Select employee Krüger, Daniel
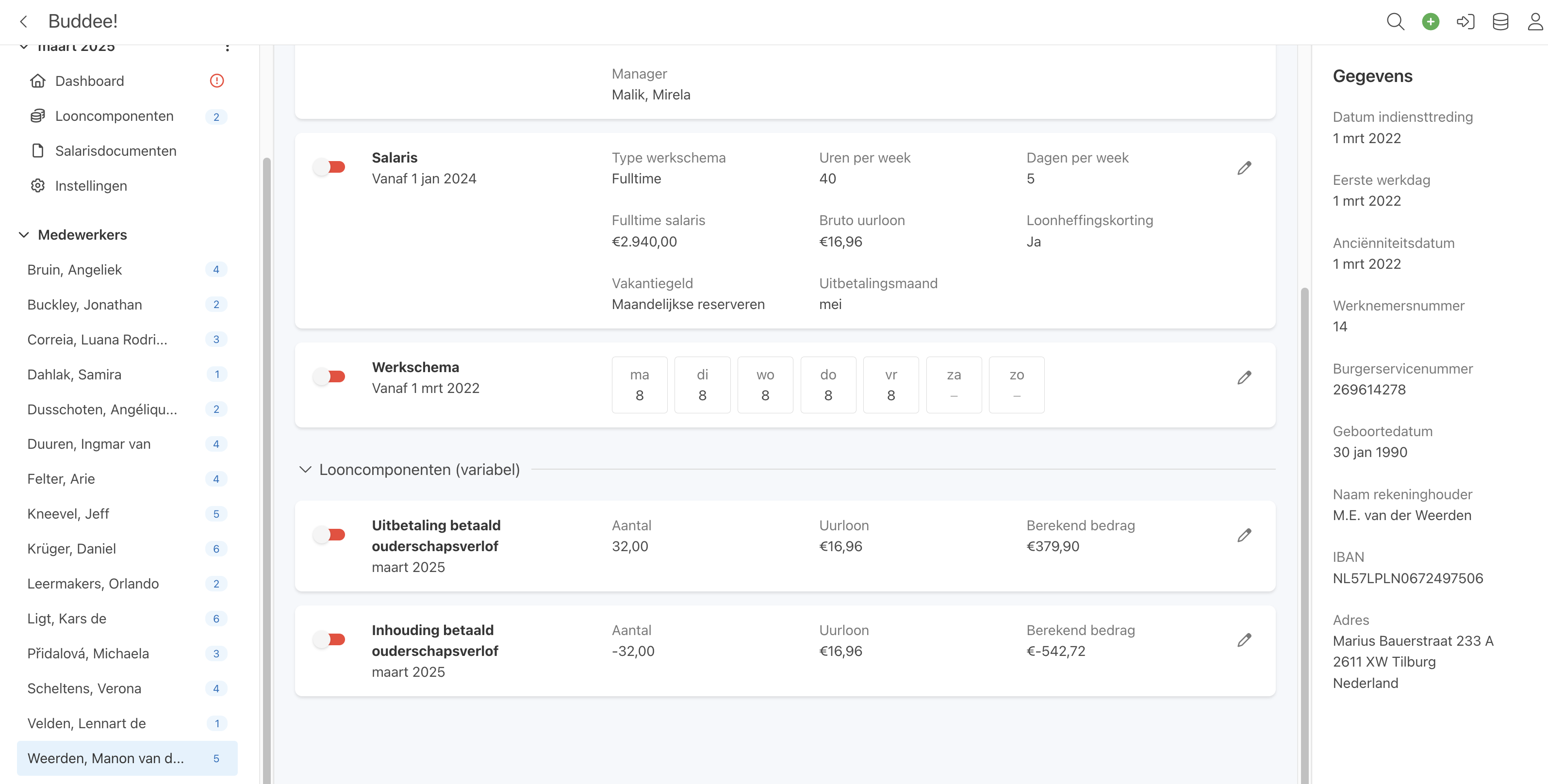1548x784 pixels. pyautogui.click(x=71, y=549)
